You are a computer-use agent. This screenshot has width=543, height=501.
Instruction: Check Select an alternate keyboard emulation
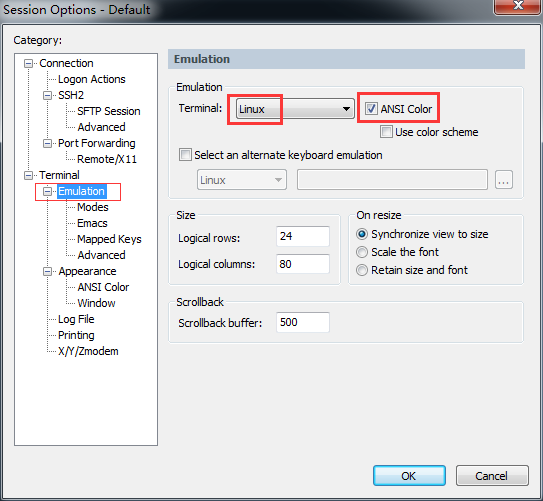(185, 155)
